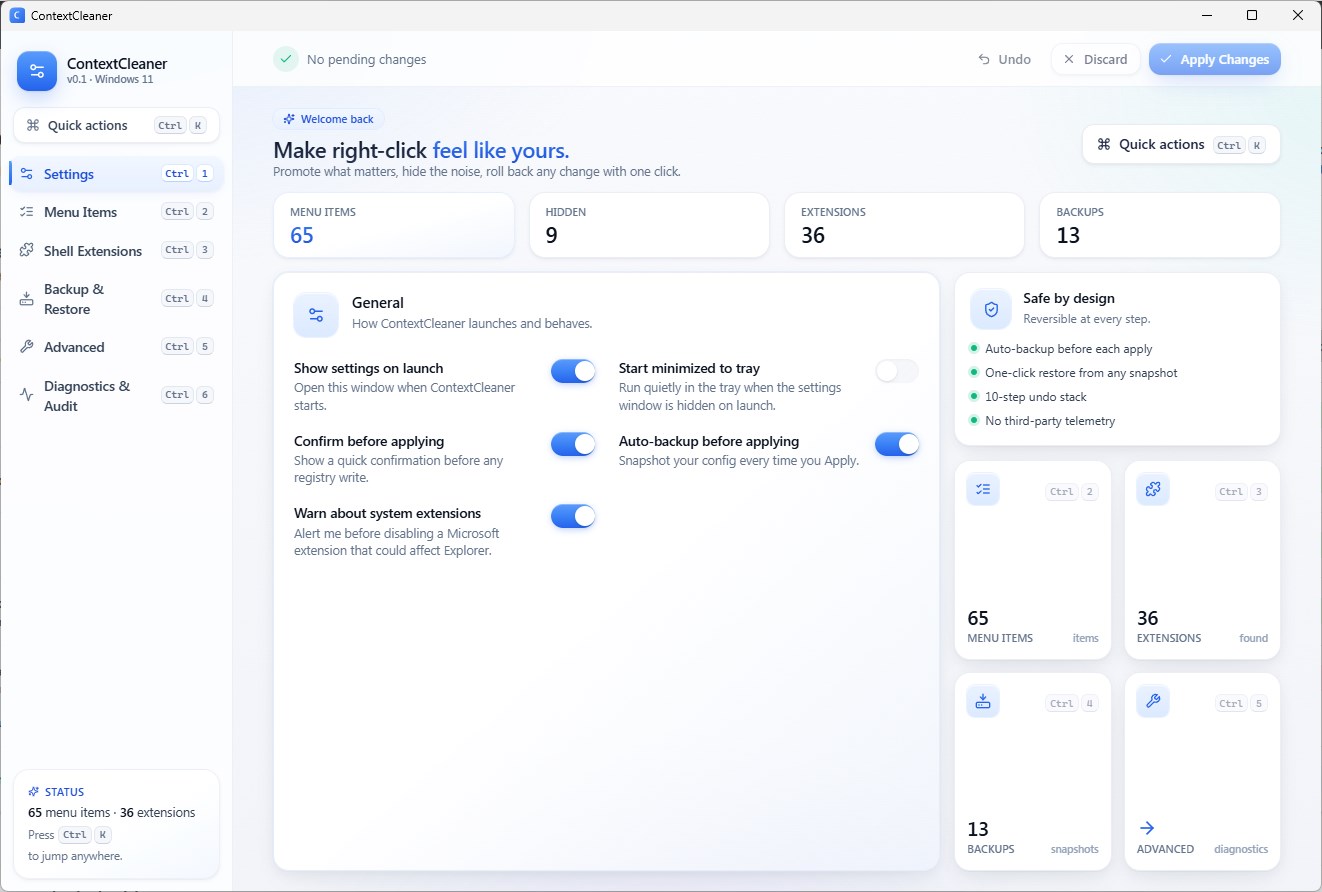The image size is (1322, 892).
Task: Click the EXTENSIONS 36 stat tile
Action: tap(905, 225)
